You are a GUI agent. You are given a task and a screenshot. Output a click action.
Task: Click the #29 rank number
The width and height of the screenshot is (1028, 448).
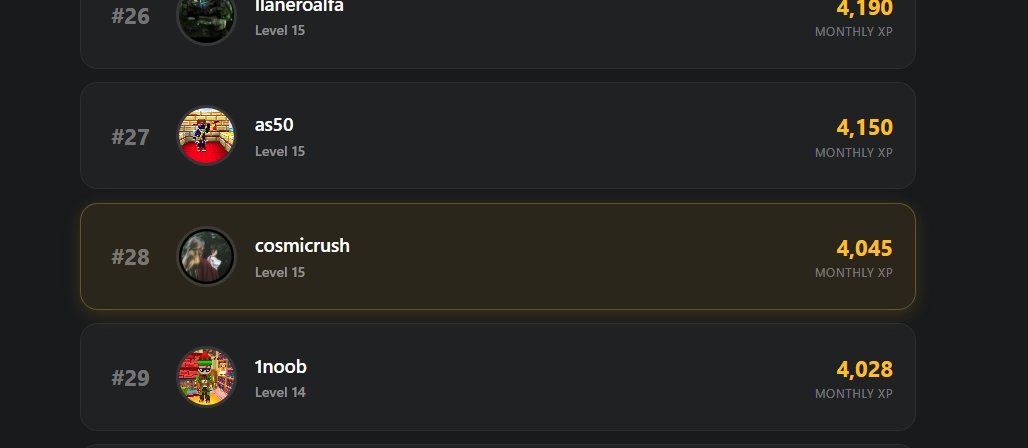(130, 378)
